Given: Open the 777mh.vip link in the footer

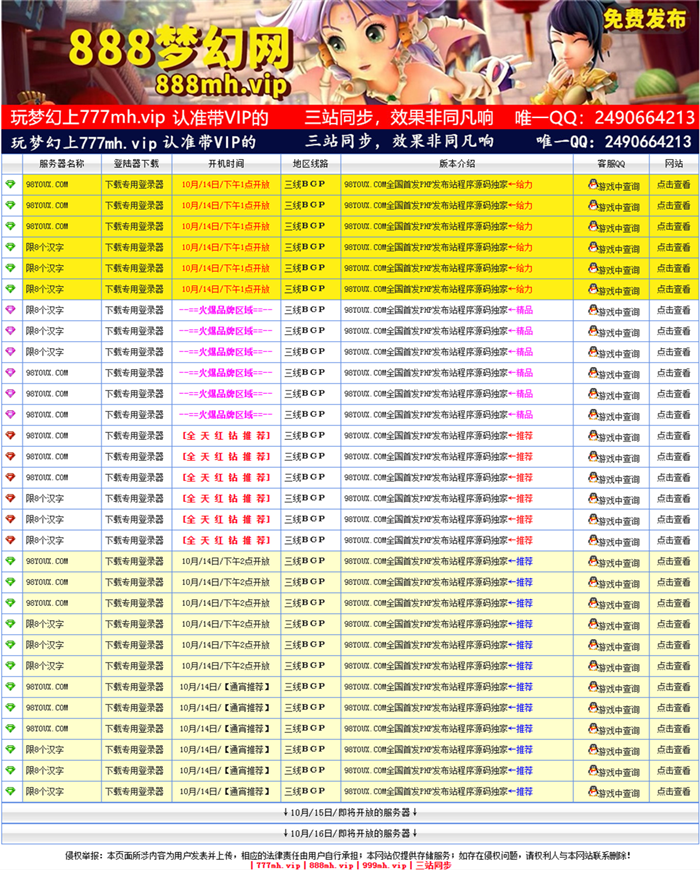Looking at the screenshot, I should point(278,864).
